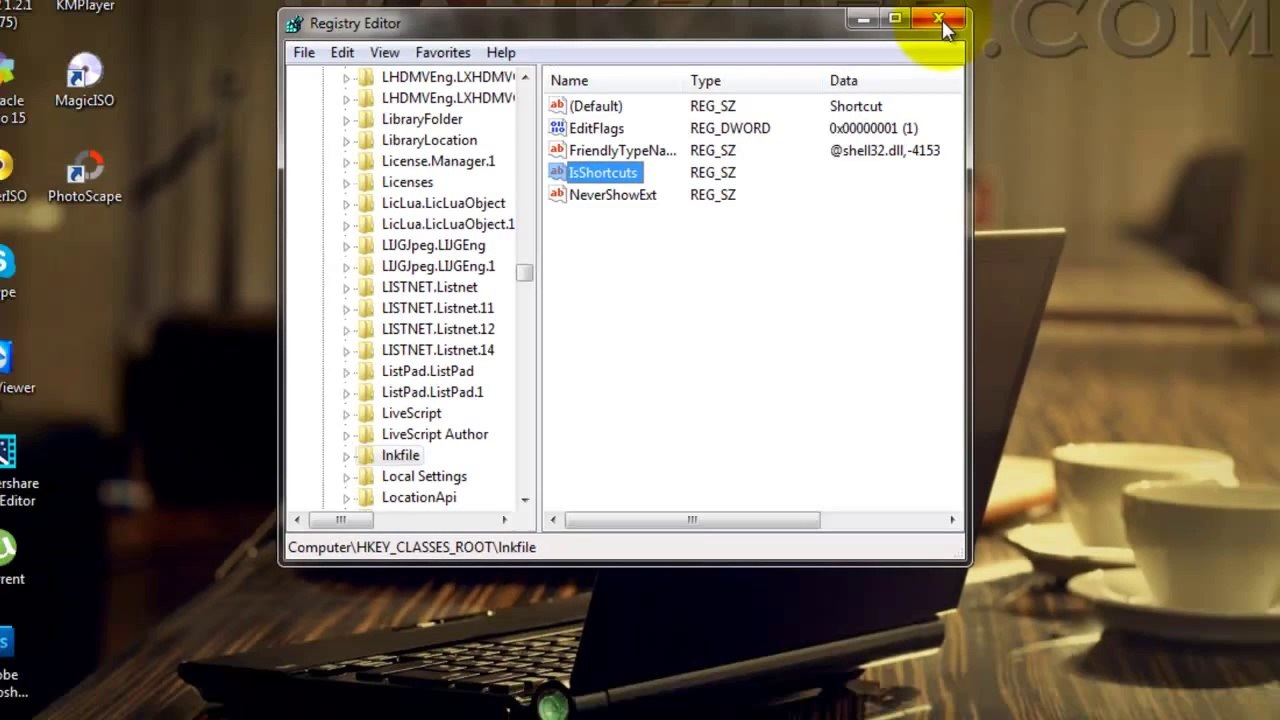
Task: Open MagicISO desktop shortcut
Action: tap(84, 82)
